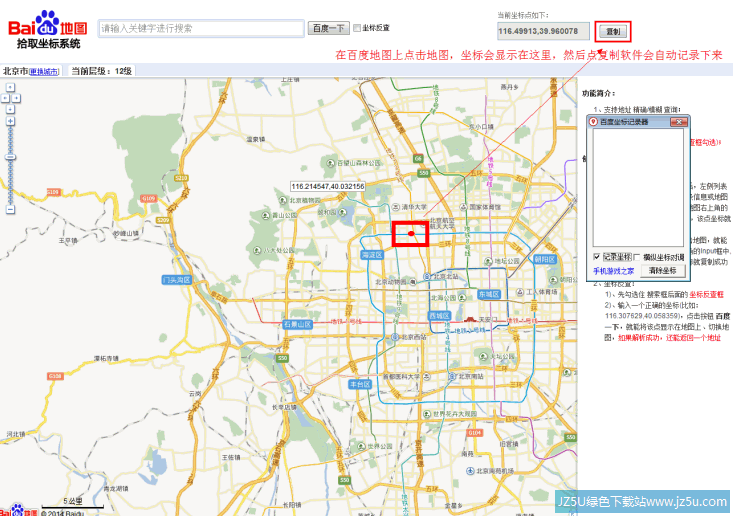Click the 温泉镇 town label
This screenshot has height=516, width=733.
pos(256,139)
